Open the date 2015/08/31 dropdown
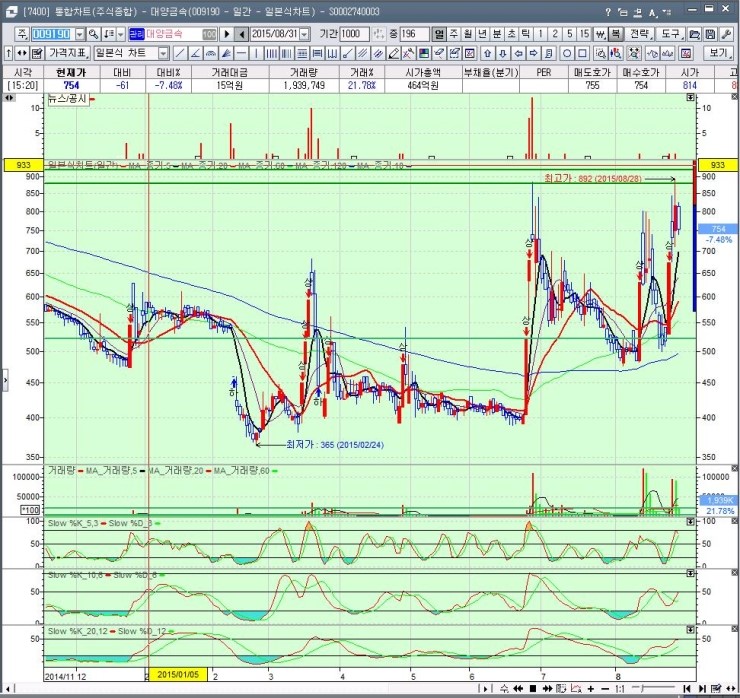Screen dimensions: 740x698 pyautogui.click(x=304, y=34)
